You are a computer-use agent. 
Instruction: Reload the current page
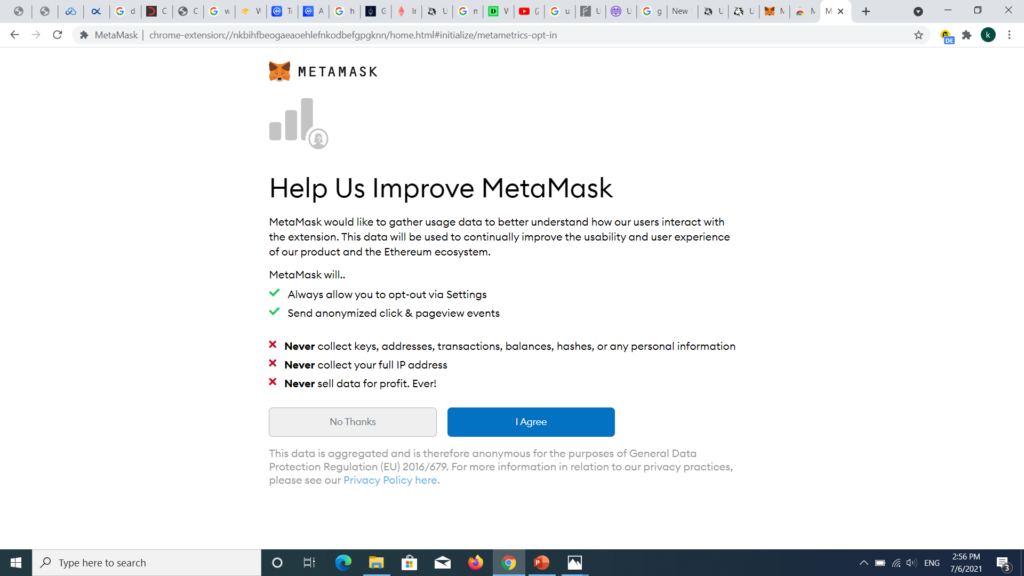(x=57, y=35)
